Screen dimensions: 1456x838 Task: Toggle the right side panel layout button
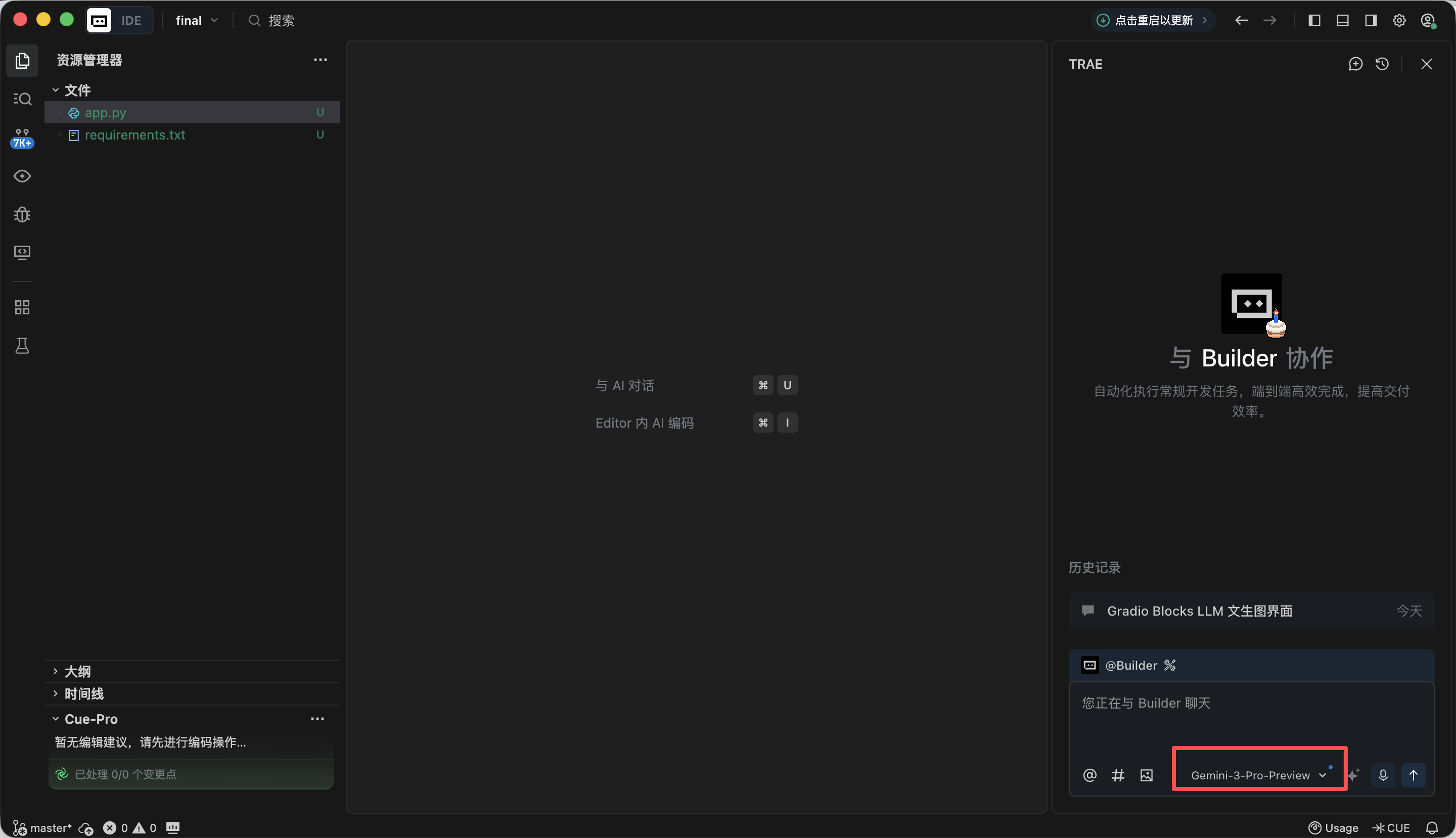click(1371, 21)
